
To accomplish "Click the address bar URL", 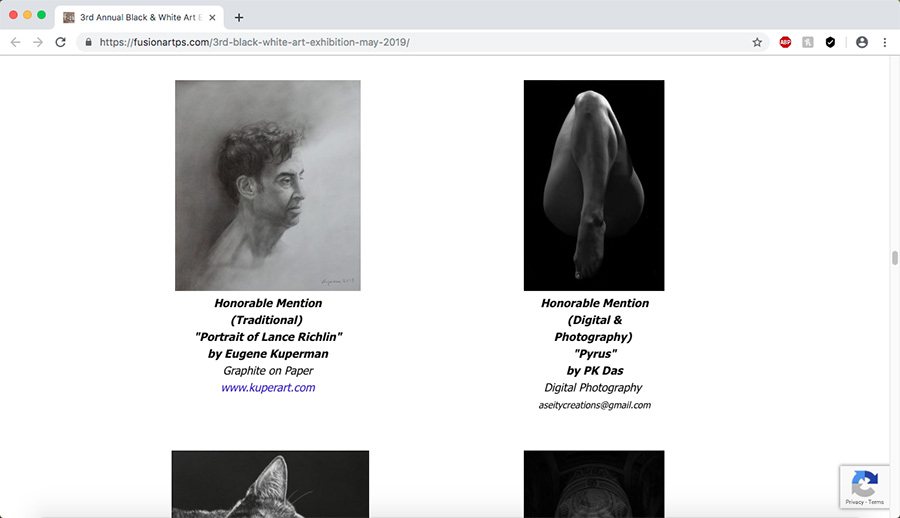I will pyautogui.click(x=254, y=42).
